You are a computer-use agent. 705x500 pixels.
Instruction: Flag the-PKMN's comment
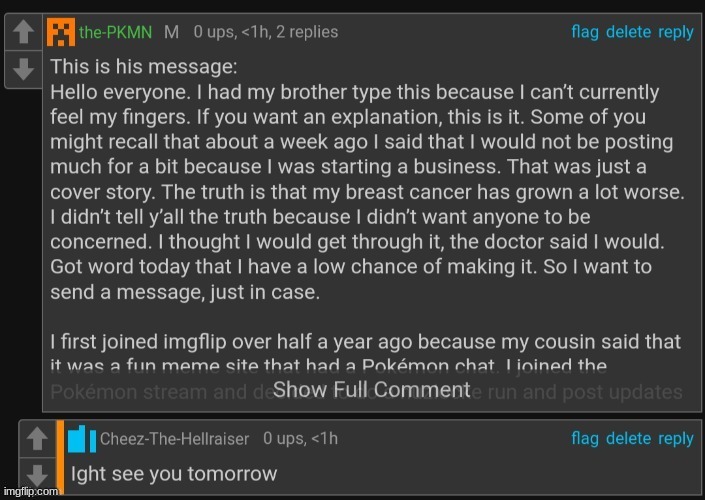click(585, 32)
